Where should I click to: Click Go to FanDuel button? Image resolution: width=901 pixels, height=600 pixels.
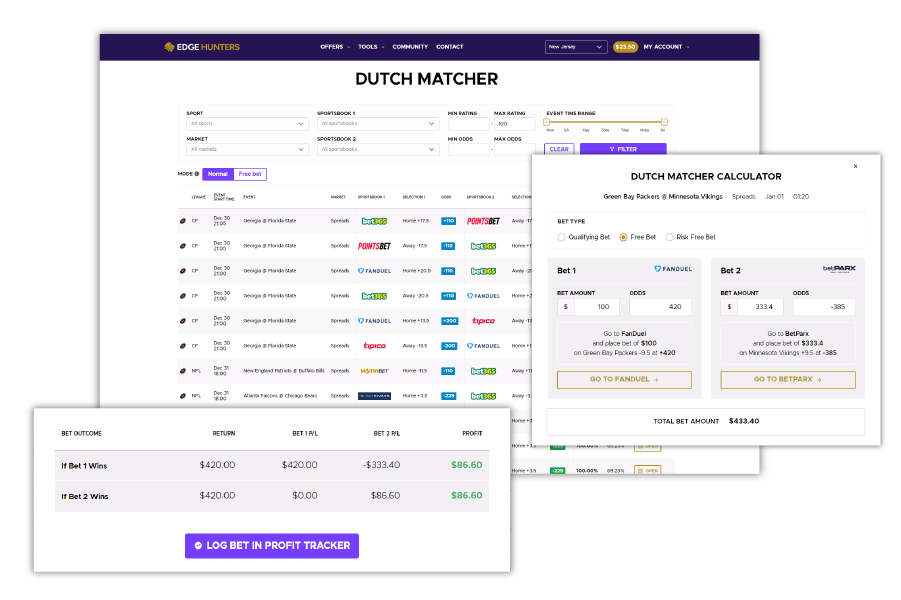click(x=624, y=380)
